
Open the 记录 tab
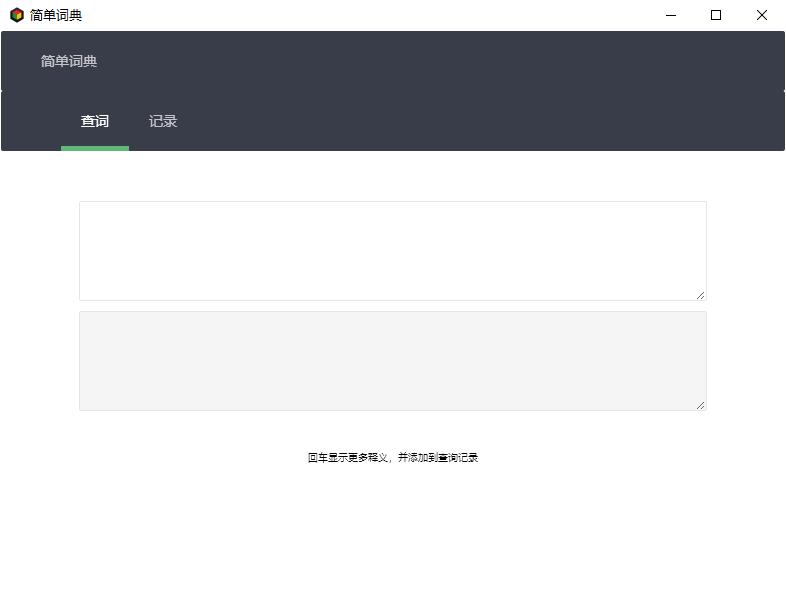pos(163,121)
